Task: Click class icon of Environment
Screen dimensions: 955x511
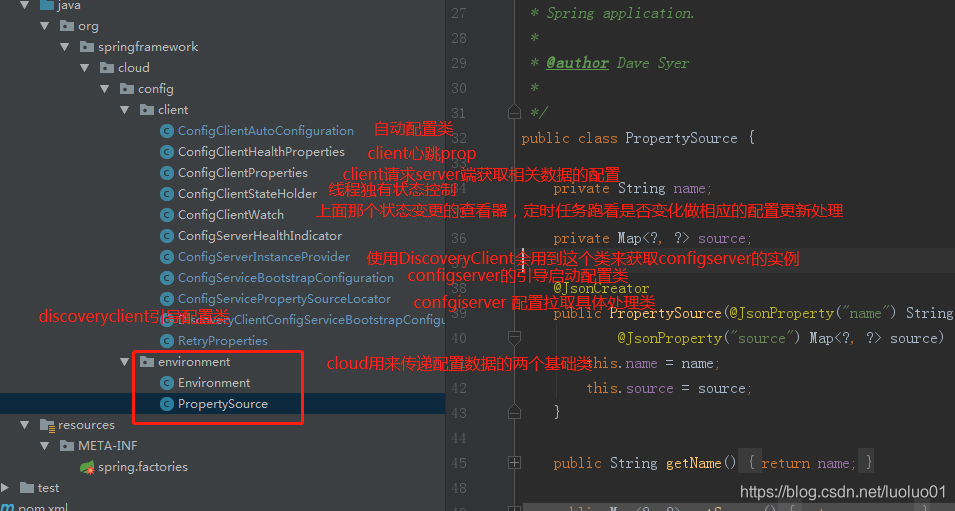Action: pyautogui.click(x=167, y=383)
